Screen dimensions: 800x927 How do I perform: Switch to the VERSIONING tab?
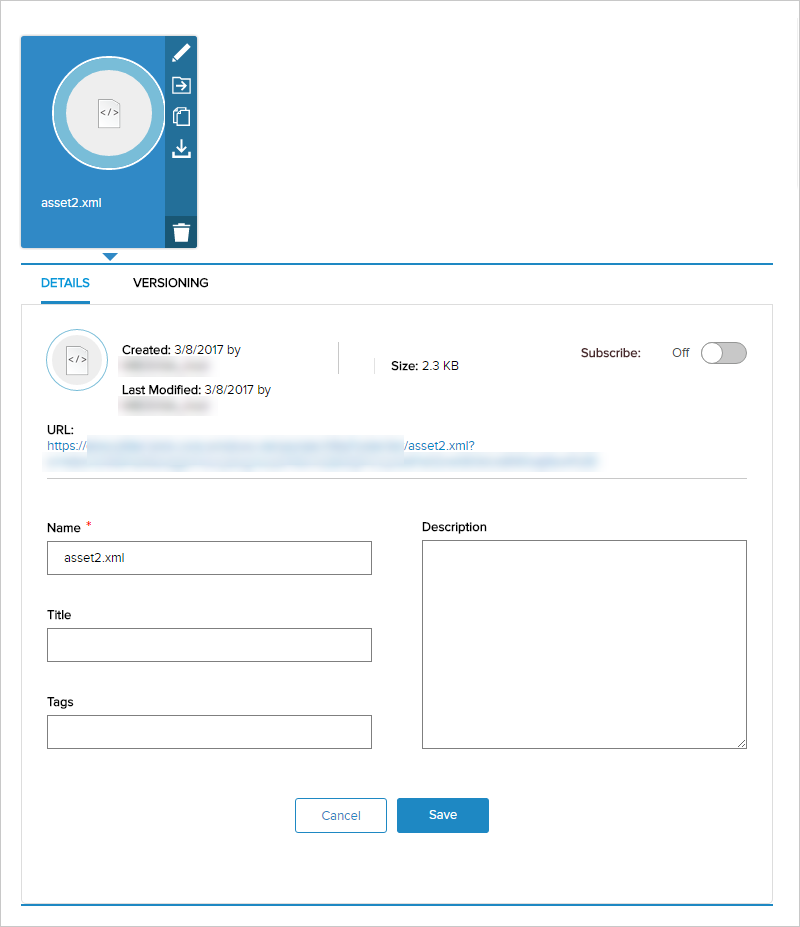(170, 283)
